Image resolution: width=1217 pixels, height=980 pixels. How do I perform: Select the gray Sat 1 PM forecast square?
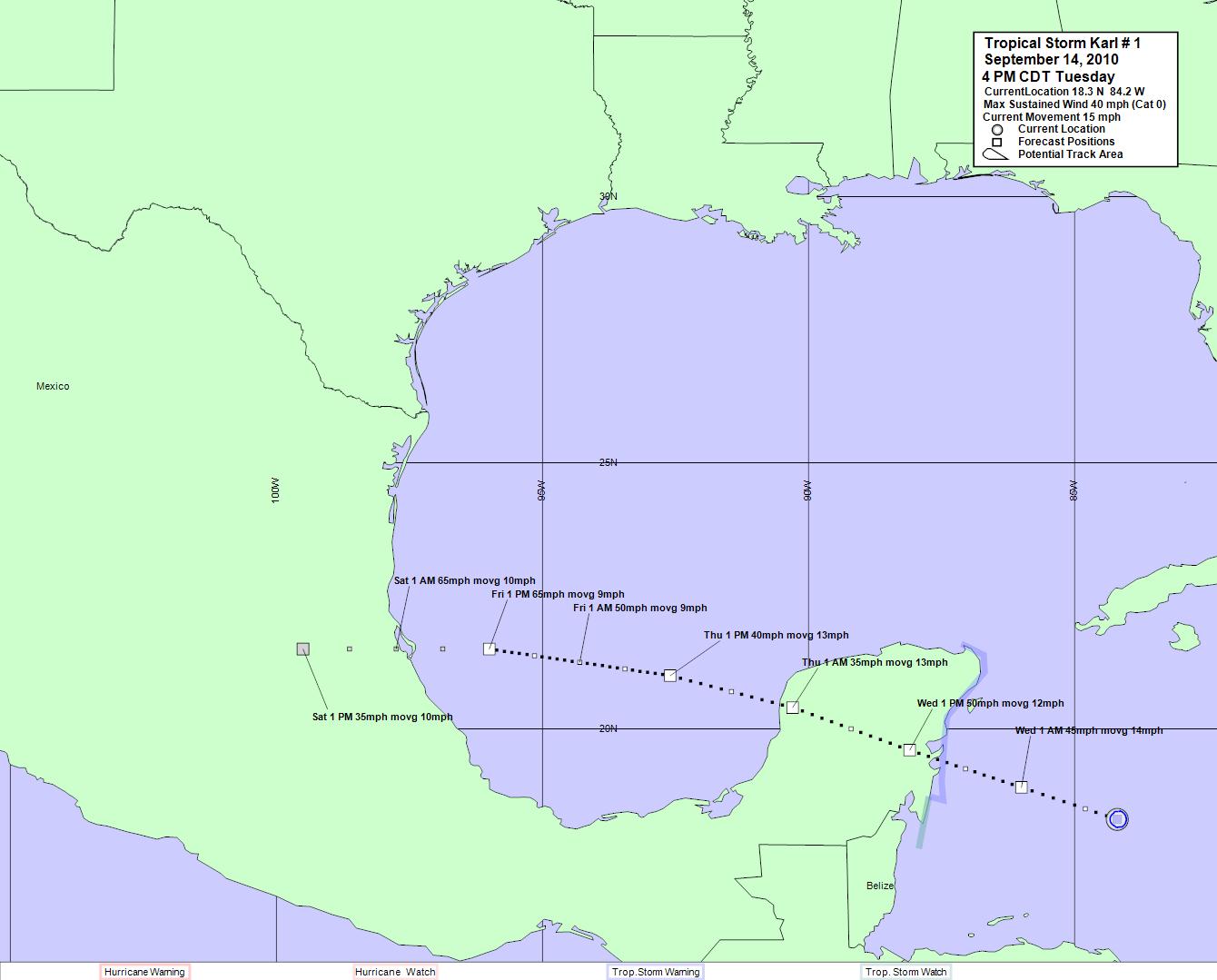tap(303, 648)
